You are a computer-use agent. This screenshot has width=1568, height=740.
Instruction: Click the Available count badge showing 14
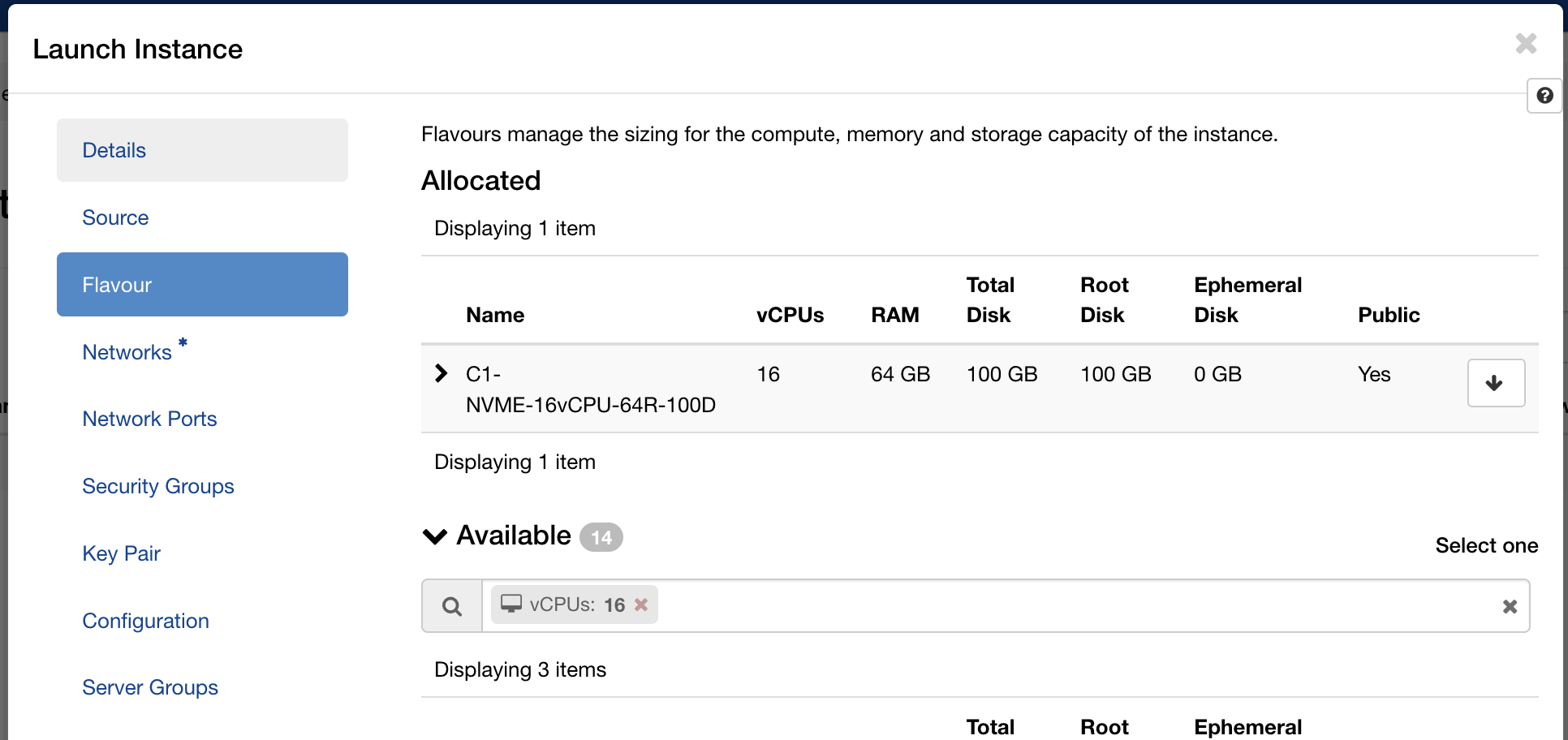601,537
